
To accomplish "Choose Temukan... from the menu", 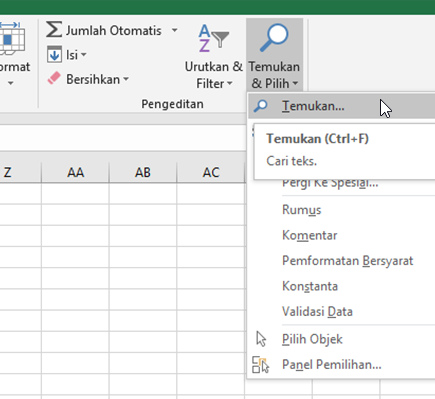I will pos(342,106).
